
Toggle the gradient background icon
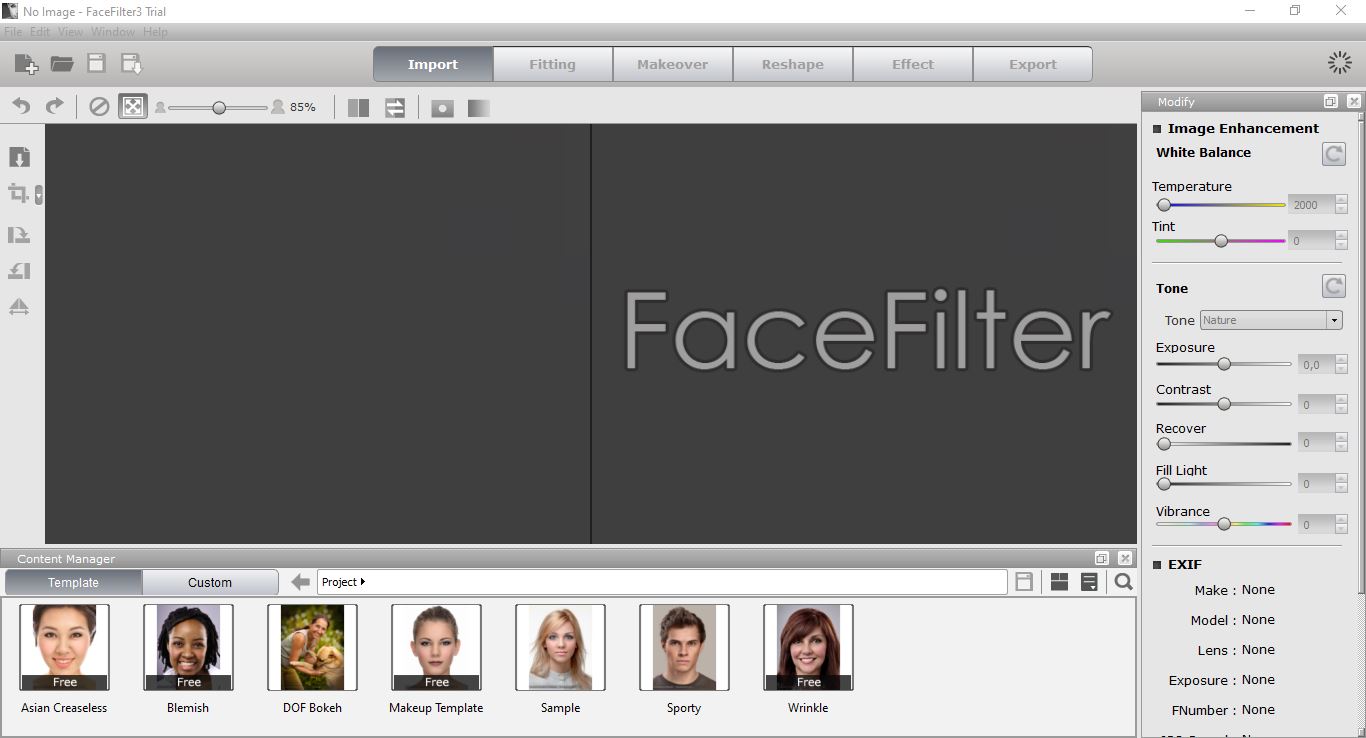(479, 107)
